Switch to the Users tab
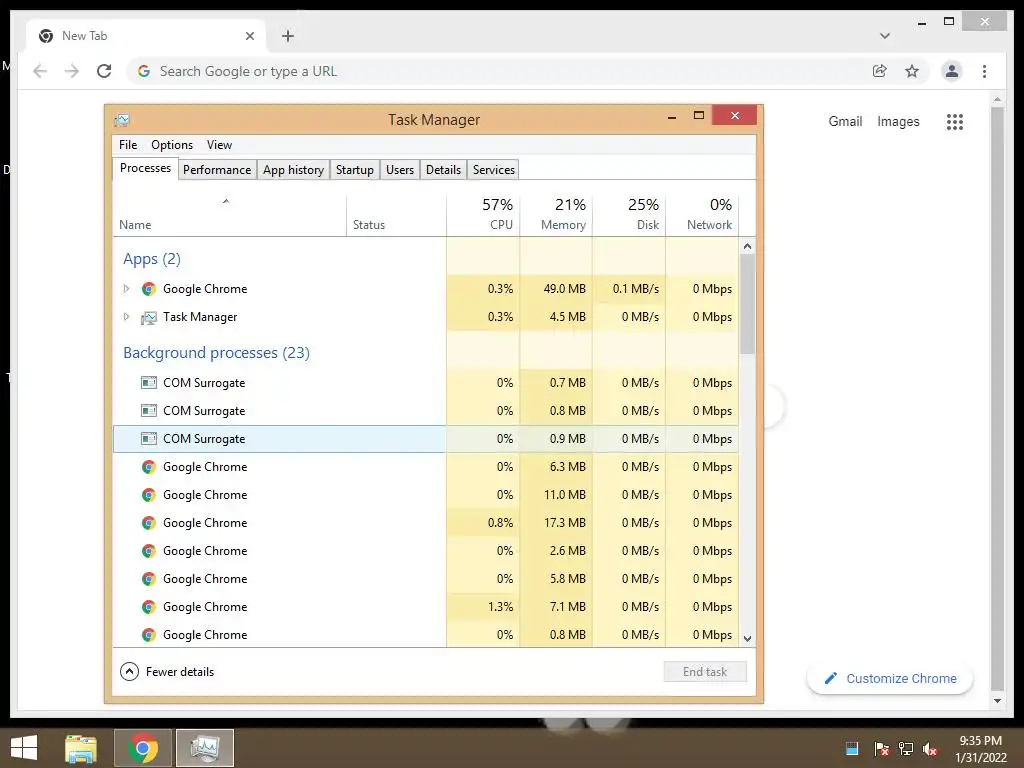The height and width of the screenshot is (768, 1024). point(400,170)
